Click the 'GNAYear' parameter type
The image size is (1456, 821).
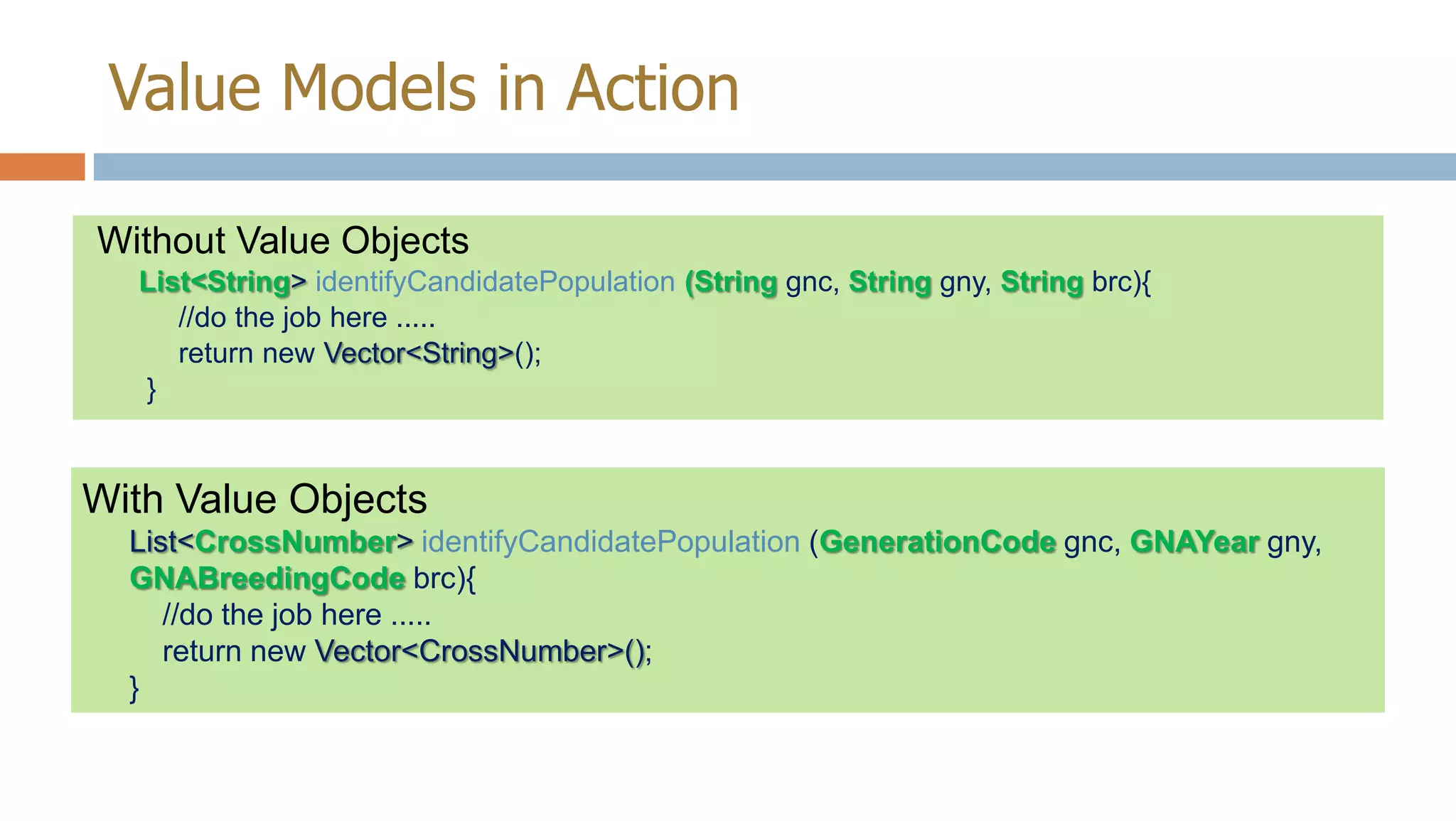(1194, 542)
